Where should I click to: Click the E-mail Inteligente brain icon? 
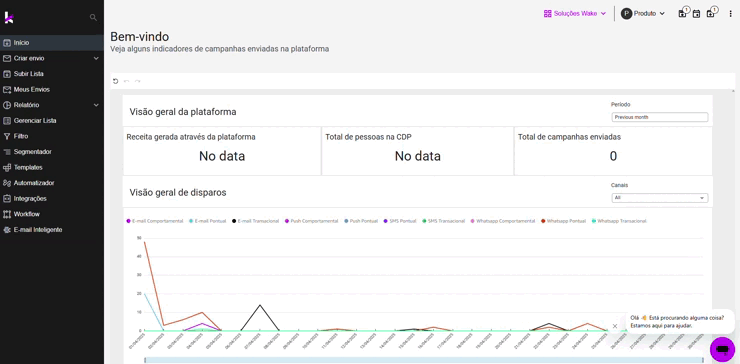(7, 230)
